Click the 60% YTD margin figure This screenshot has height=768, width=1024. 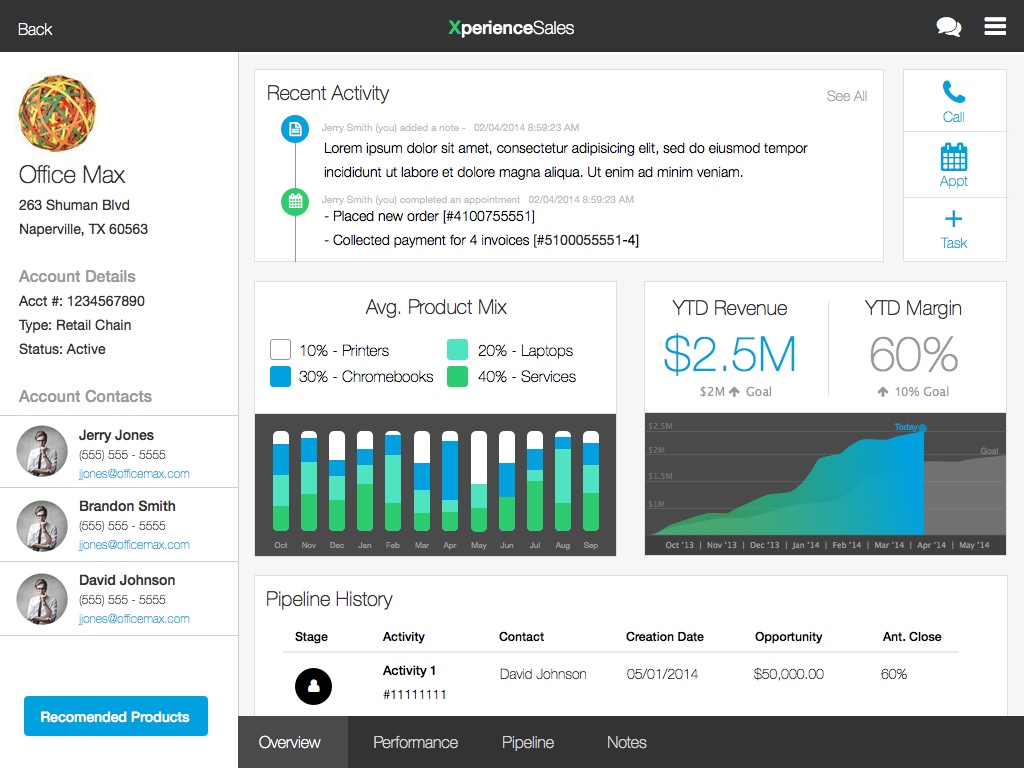click(x=914, y=355)
